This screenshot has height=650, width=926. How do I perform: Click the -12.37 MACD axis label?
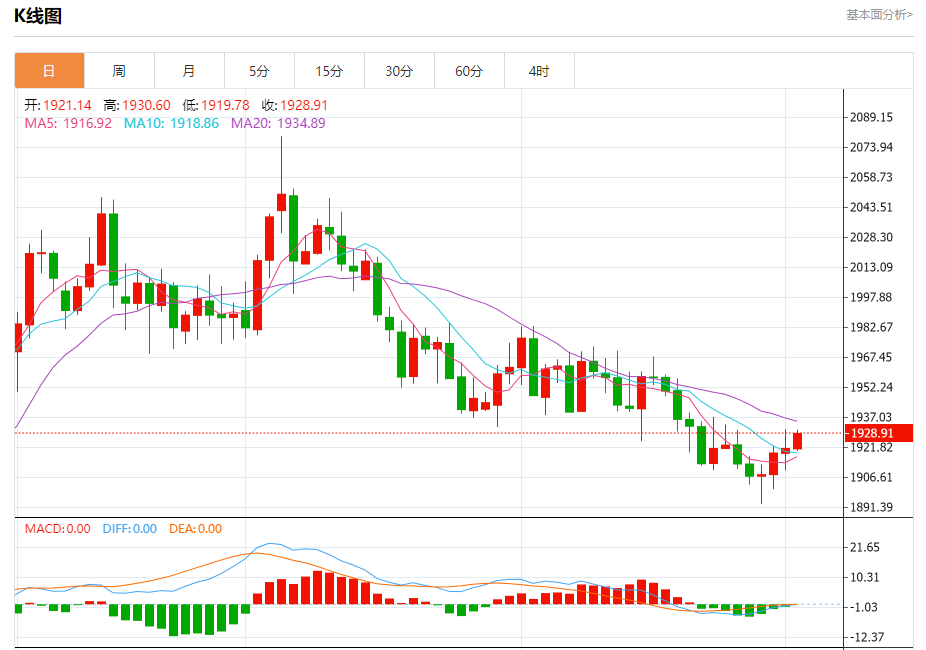tap(867, 637)
